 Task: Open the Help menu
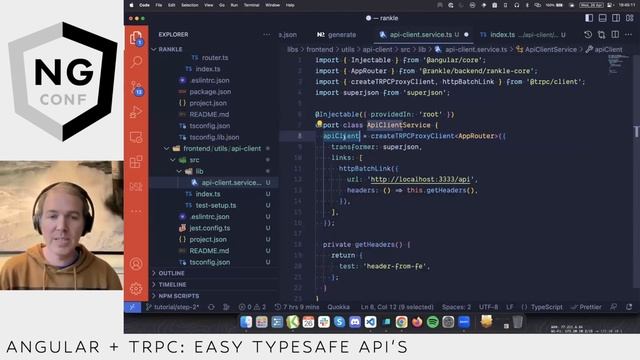click(x=290, y=5)
